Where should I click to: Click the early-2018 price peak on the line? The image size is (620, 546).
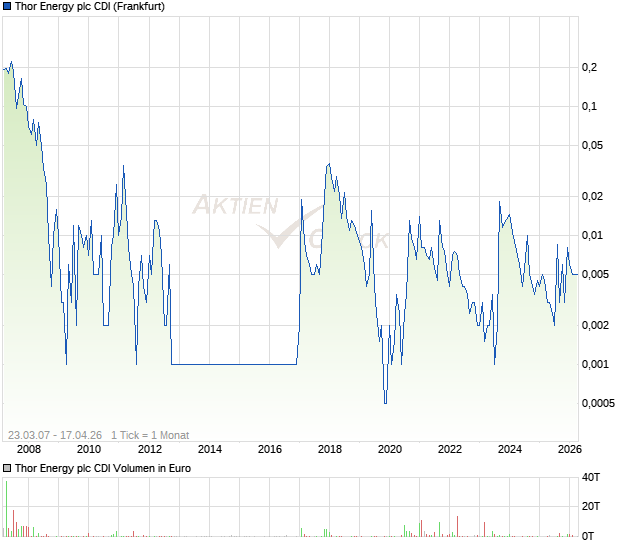[329, 164]
